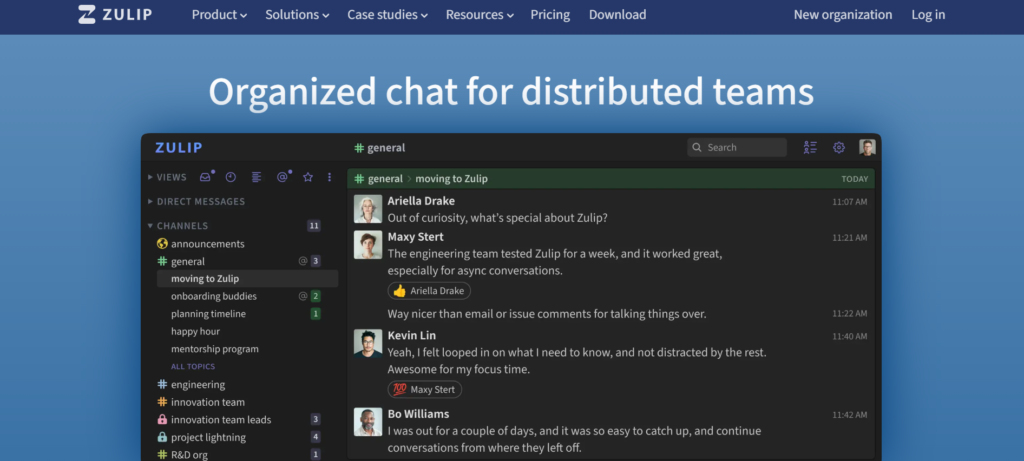Click the thumbs-up reaction from Ariella Drake
This screenshot has width=1024, height=461.
(x=429, y=291)
